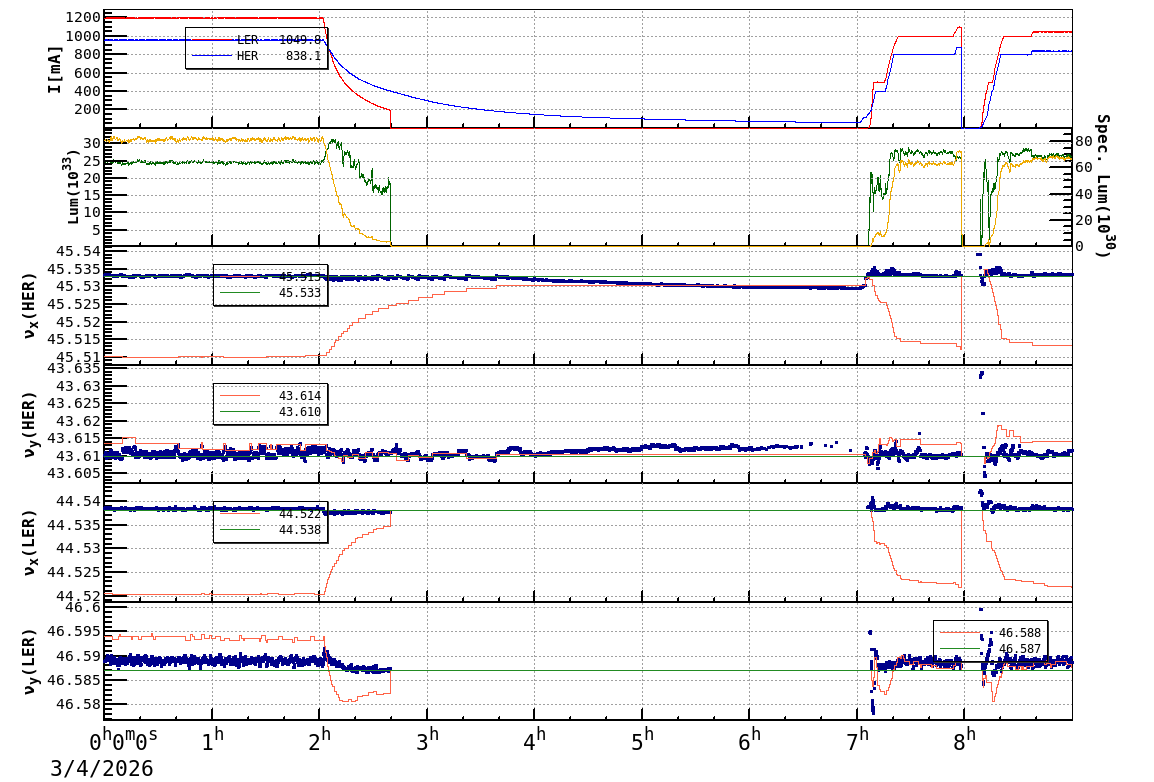Click the 1h time axis label
This screenshot has height=782, width=1154.
point(213,740)
